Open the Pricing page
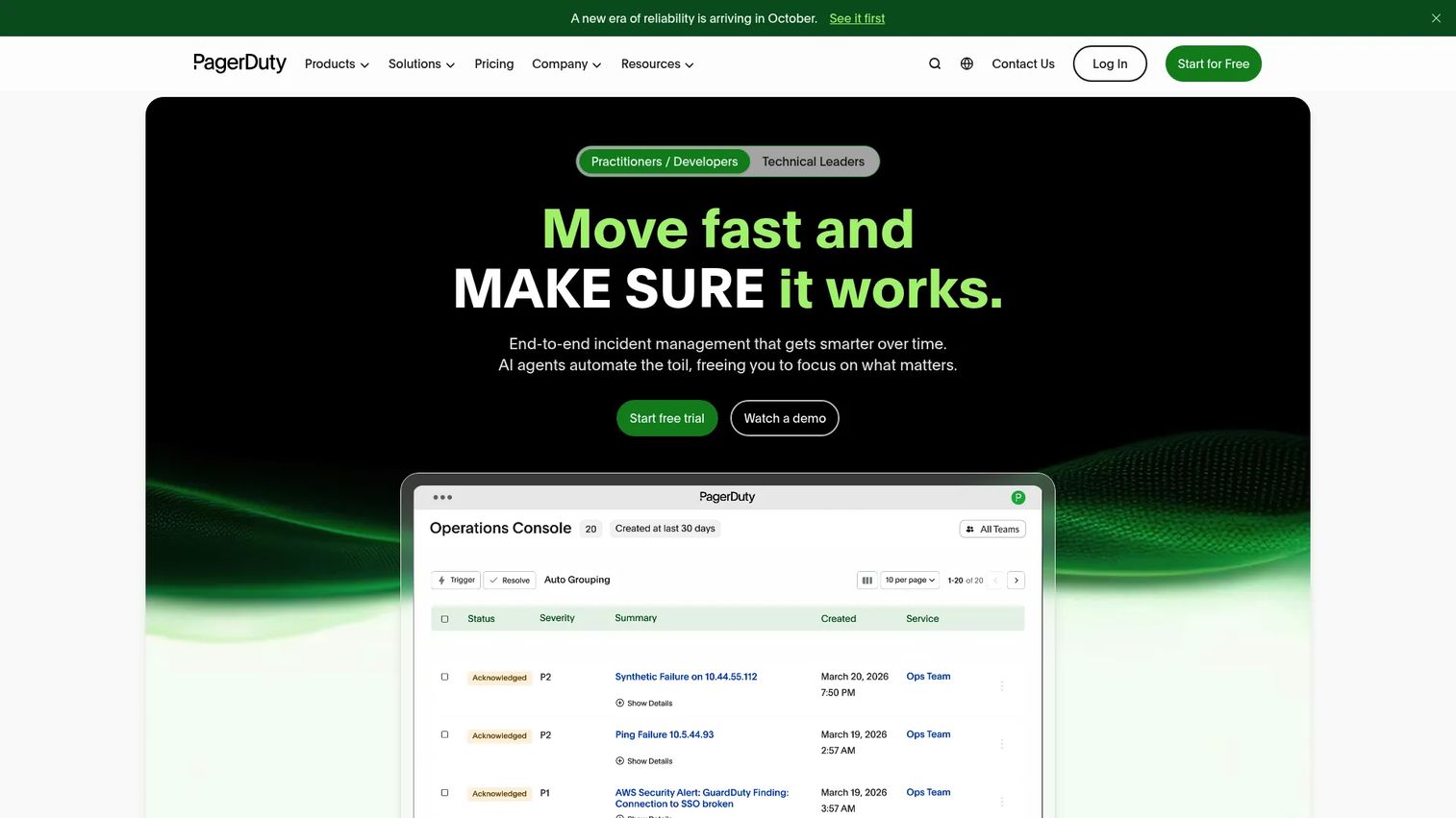Viewport: 1456px width, 818px height. coord(494,63)
